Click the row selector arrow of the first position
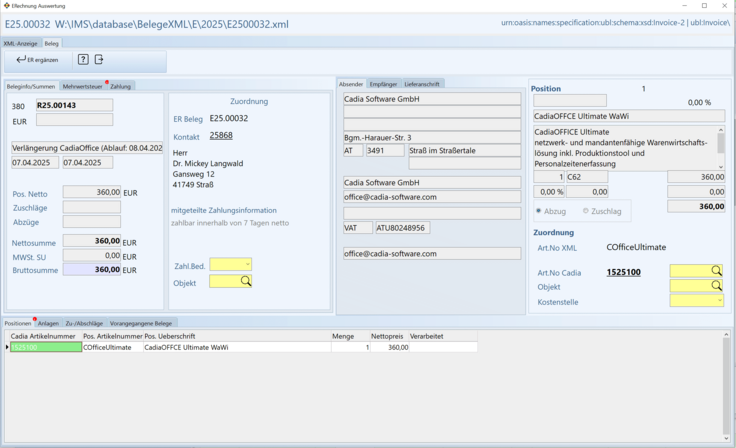 tap(7, 347)
